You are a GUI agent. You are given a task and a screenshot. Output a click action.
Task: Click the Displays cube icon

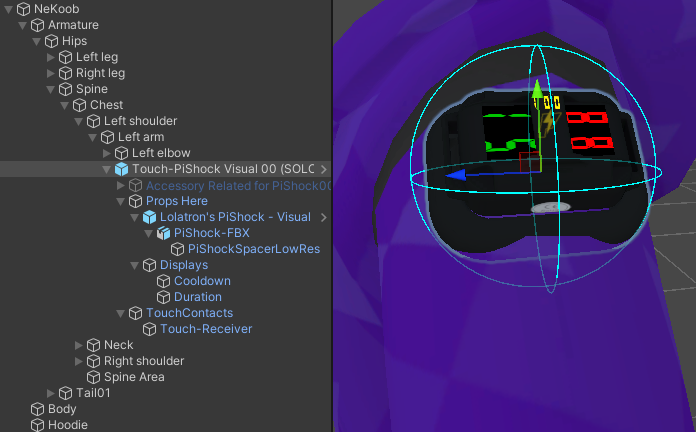(x=149, y=265)
